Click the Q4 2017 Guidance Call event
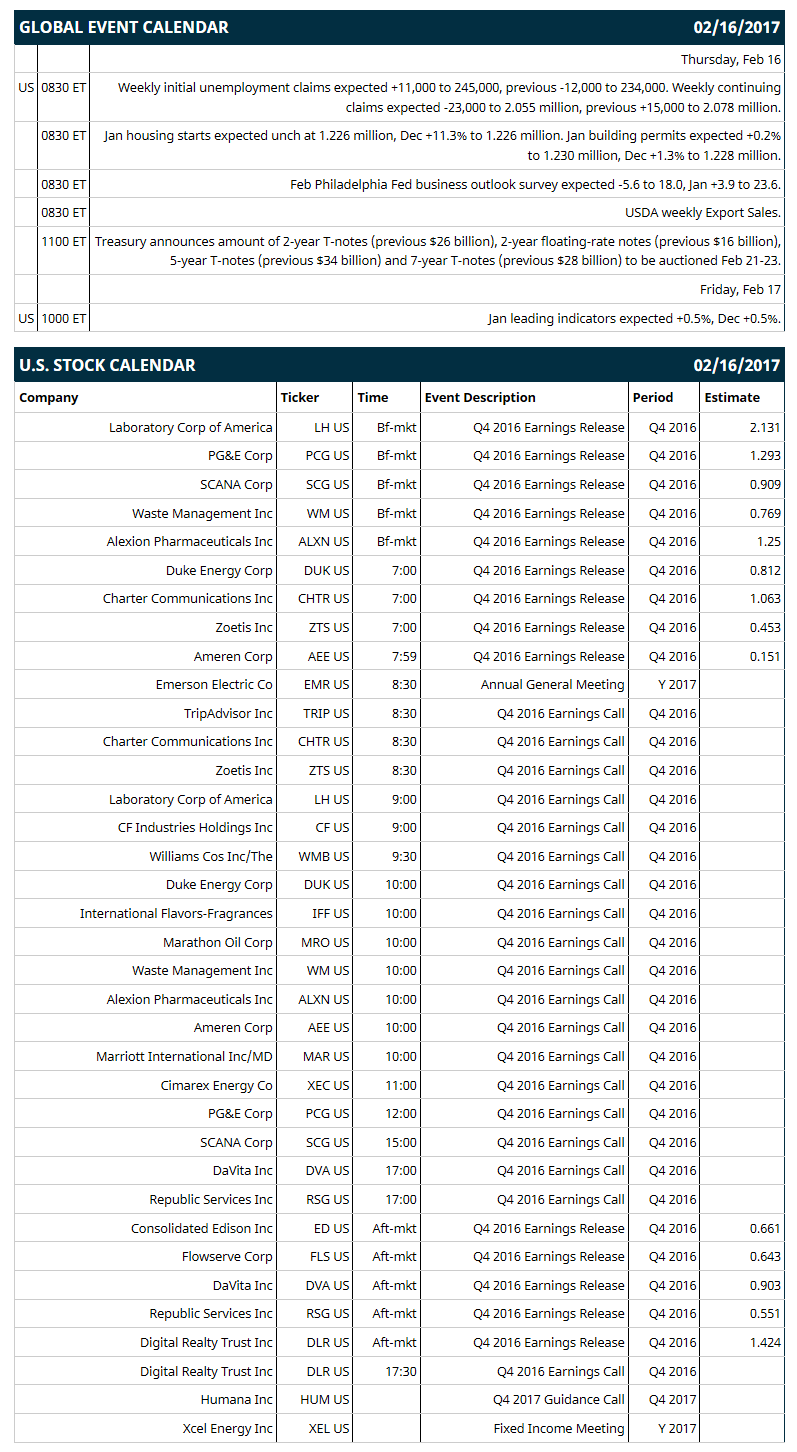The image size is (797, 1452). [558, 1399]
